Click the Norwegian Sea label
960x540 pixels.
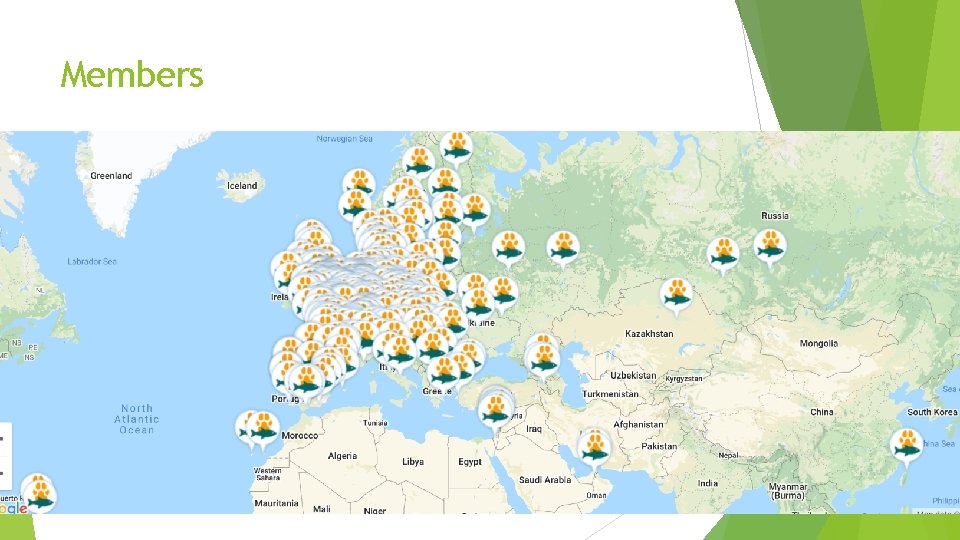point(345,139)
